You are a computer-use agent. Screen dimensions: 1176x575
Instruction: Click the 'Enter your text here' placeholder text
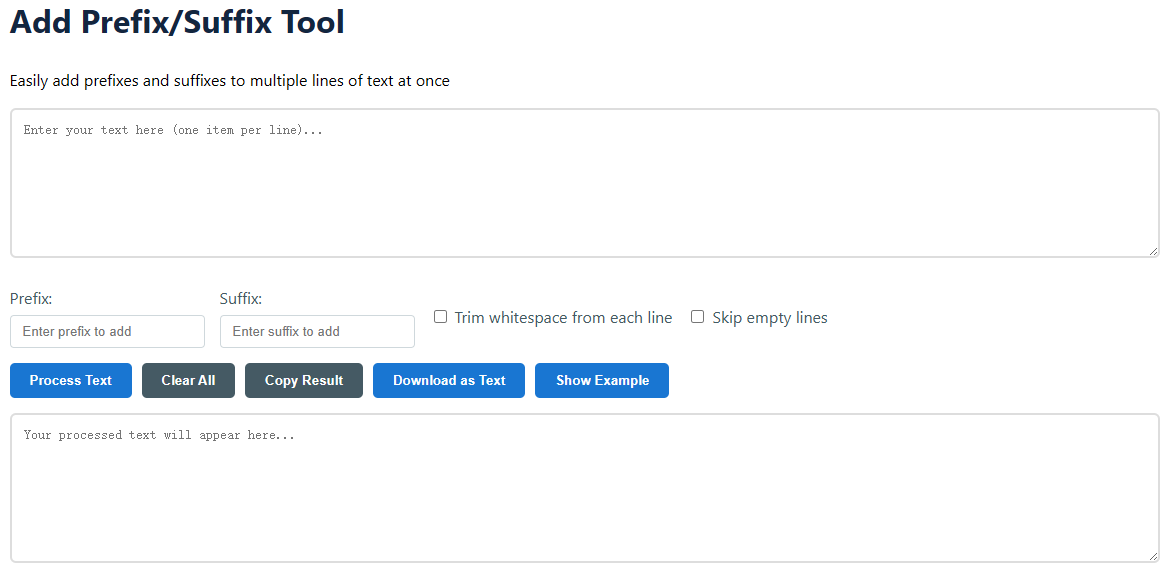(173, 131)
